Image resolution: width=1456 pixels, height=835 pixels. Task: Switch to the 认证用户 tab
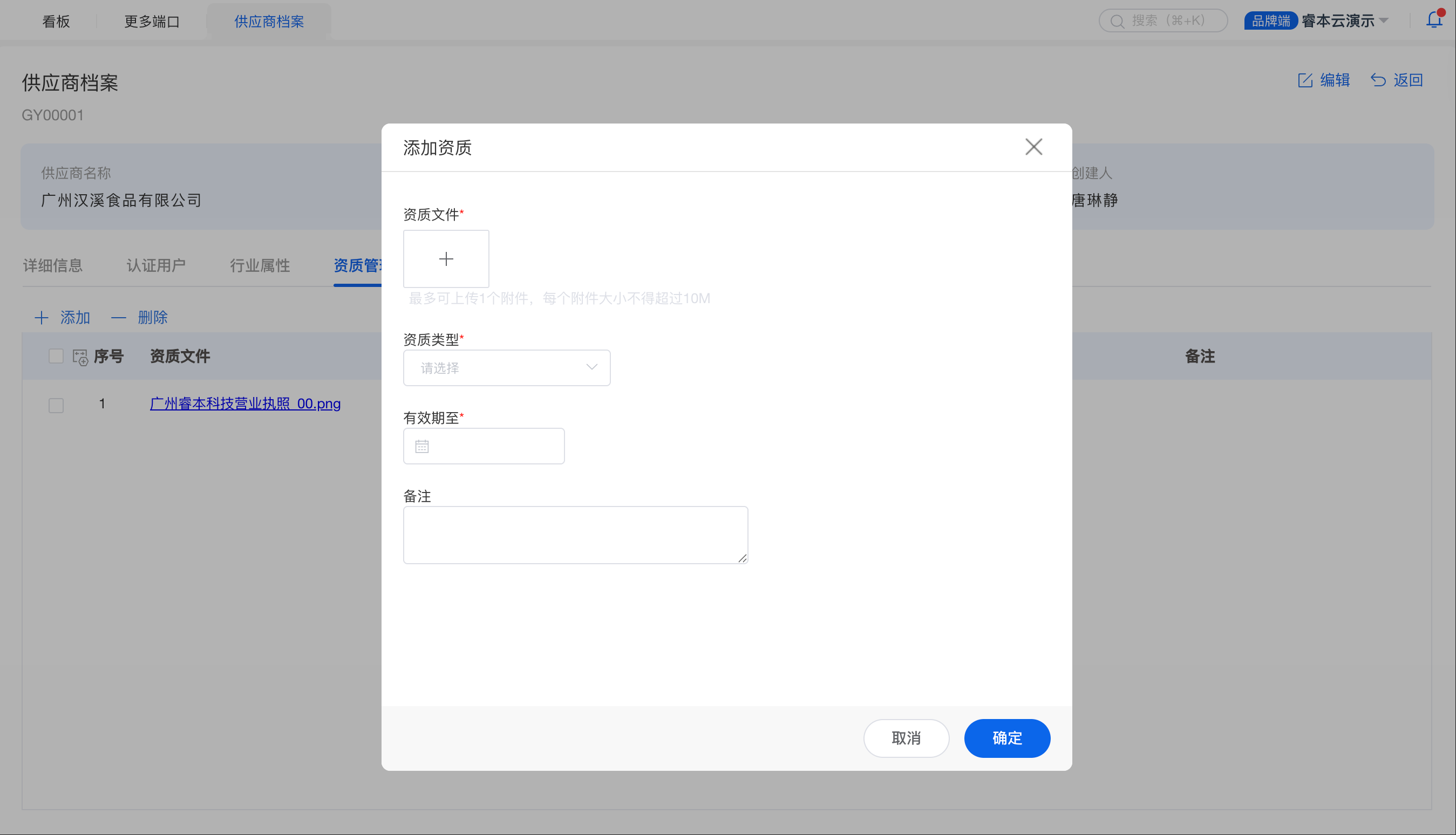[156, 265]
